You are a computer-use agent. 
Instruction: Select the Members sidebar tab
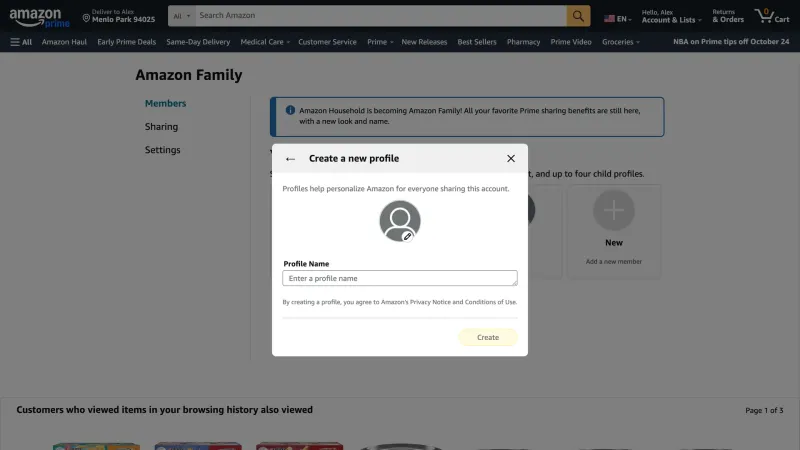165,103
